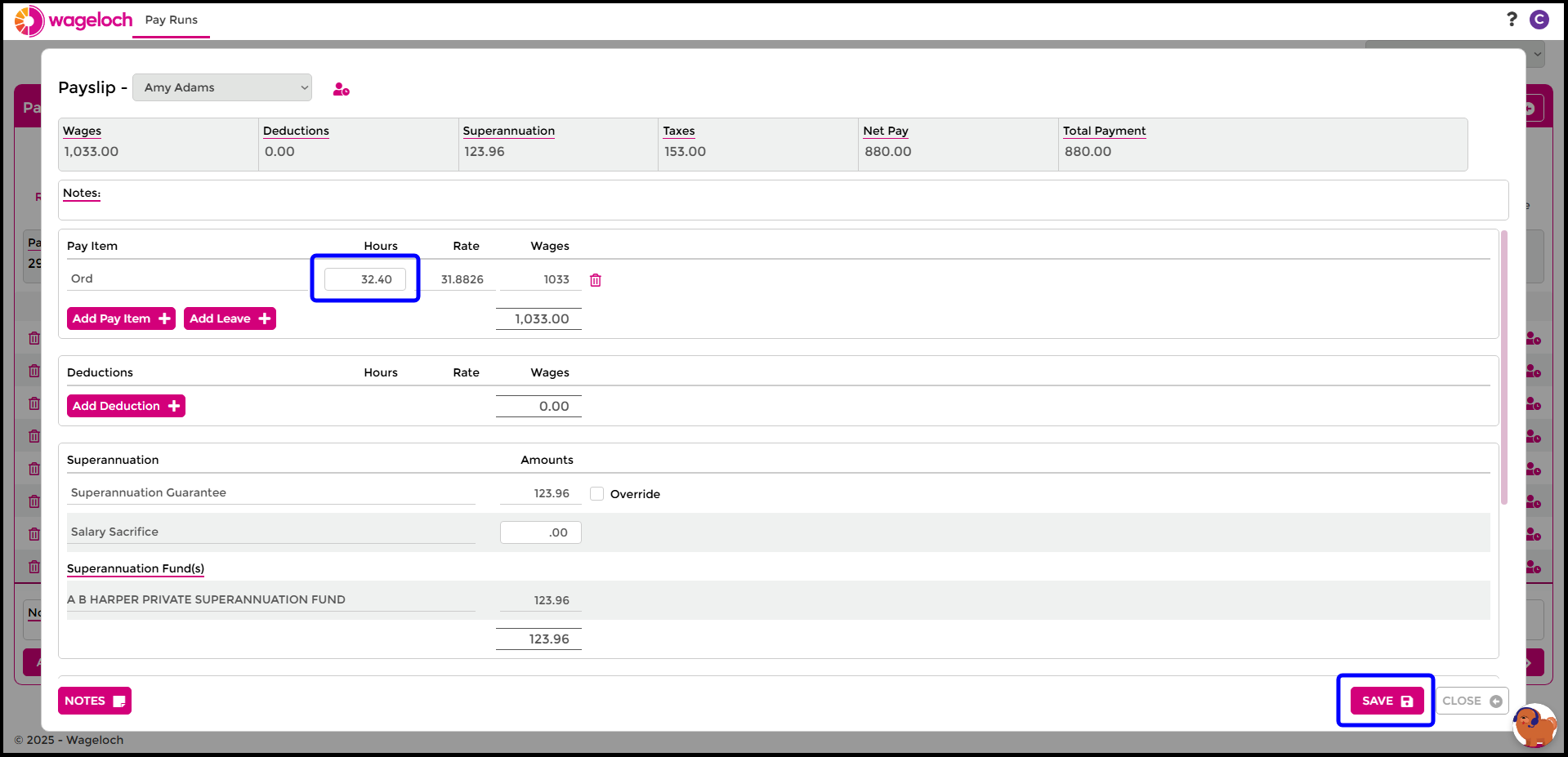Open the chat mascot assistant icon
Screen dimensions: 1568x757
1534,725
